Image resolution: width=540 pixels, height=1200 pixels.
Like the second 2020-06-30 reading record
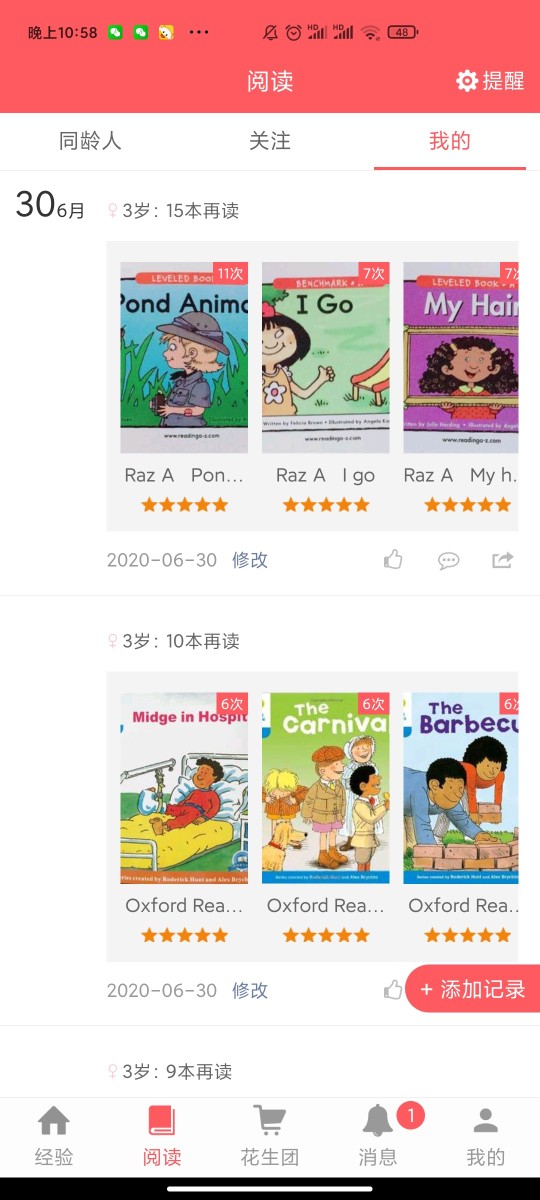coord(393,990)
